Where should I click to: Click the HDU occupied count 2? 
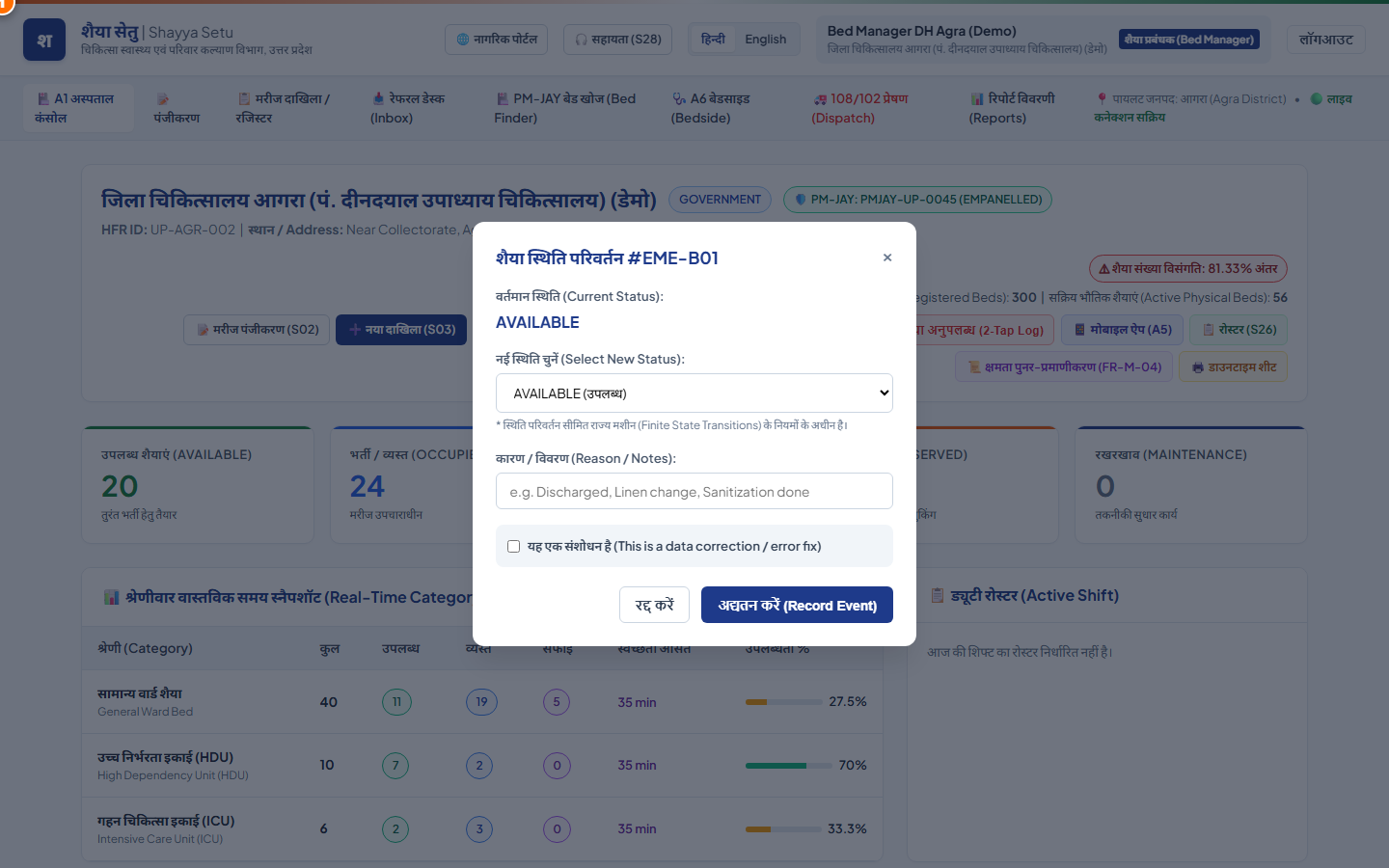pyautogui.click(x=479, y=765)
